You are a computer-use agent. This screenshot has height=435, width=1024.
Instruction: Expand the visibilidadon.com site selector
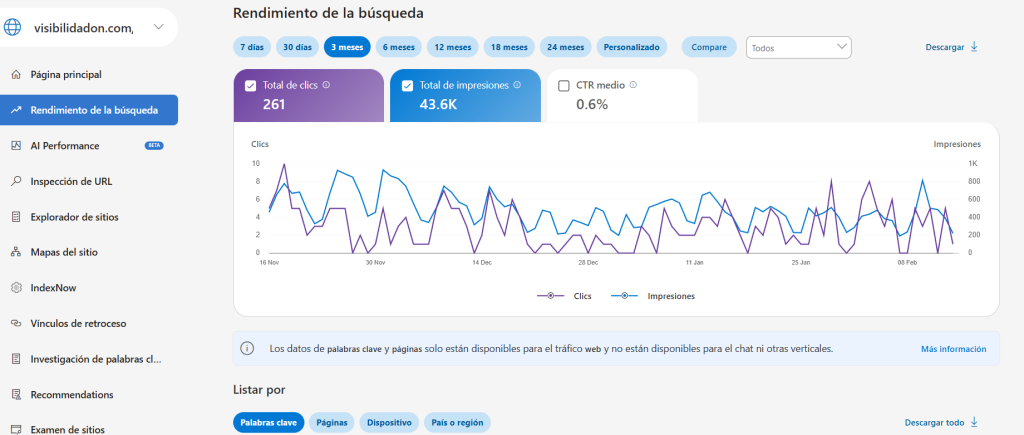pyautogui.click(x=158, y=27)
